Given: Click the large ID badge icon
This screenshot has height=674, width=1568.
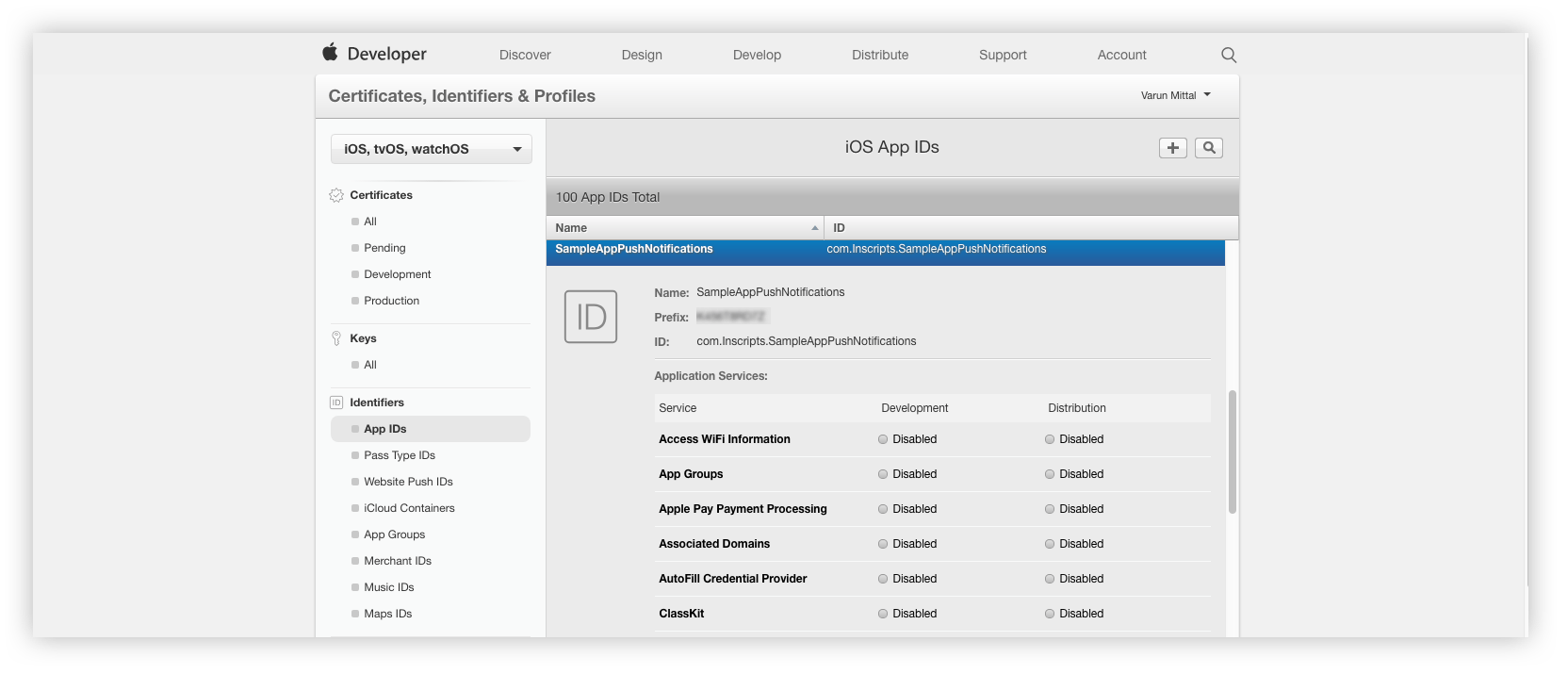Looking at the screenshot, I should (x=591, y=317).
